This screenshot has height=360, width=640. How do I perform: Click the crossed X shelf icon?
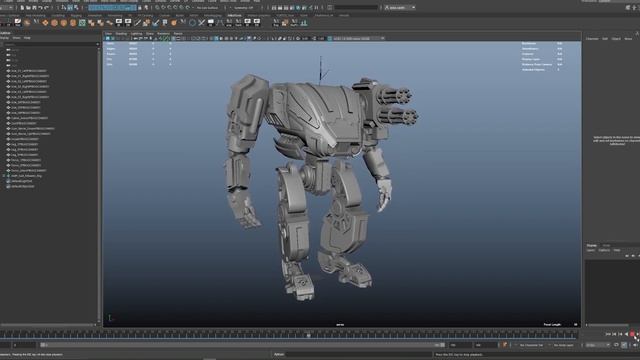click(x=202, y=23)
